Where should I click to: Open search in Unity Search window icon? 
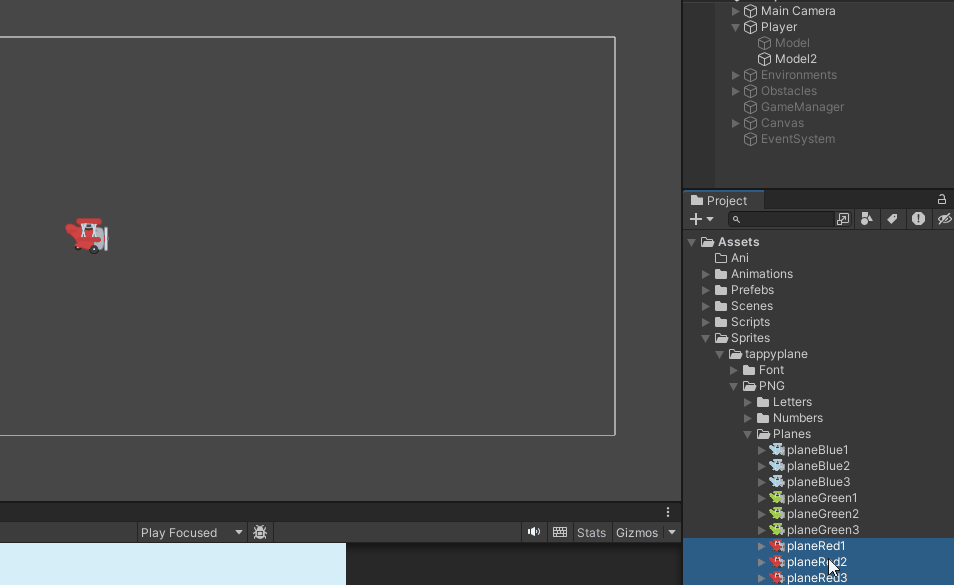pyautogui.click(x=843, y=219)
